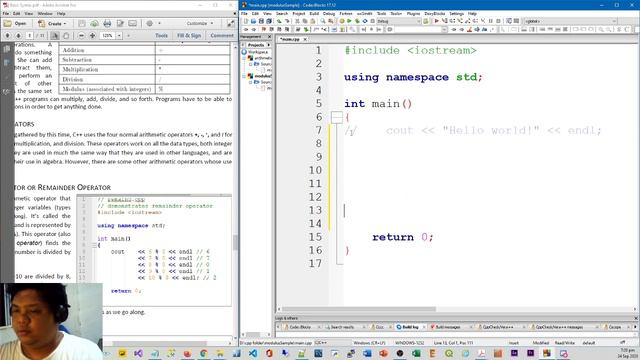Click the New file icon in Code::Blocks
Screen dimensions: 640x360
pyautogui.click(x=246, y=21)
